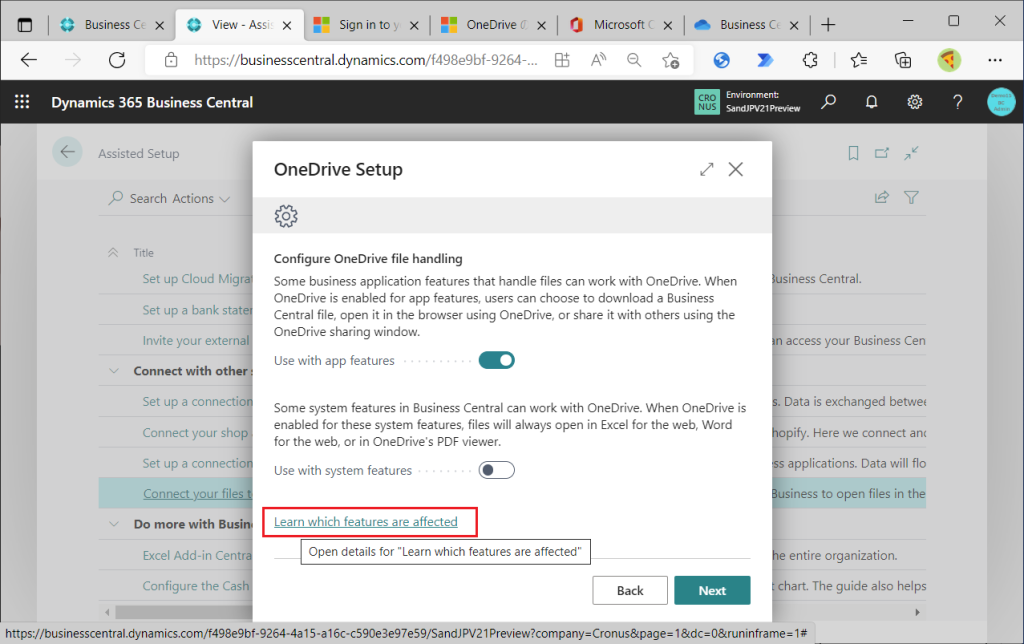Collapse all groups next to Title header
The width and height of the screenshot is (1024, 644).
[113, 253]
